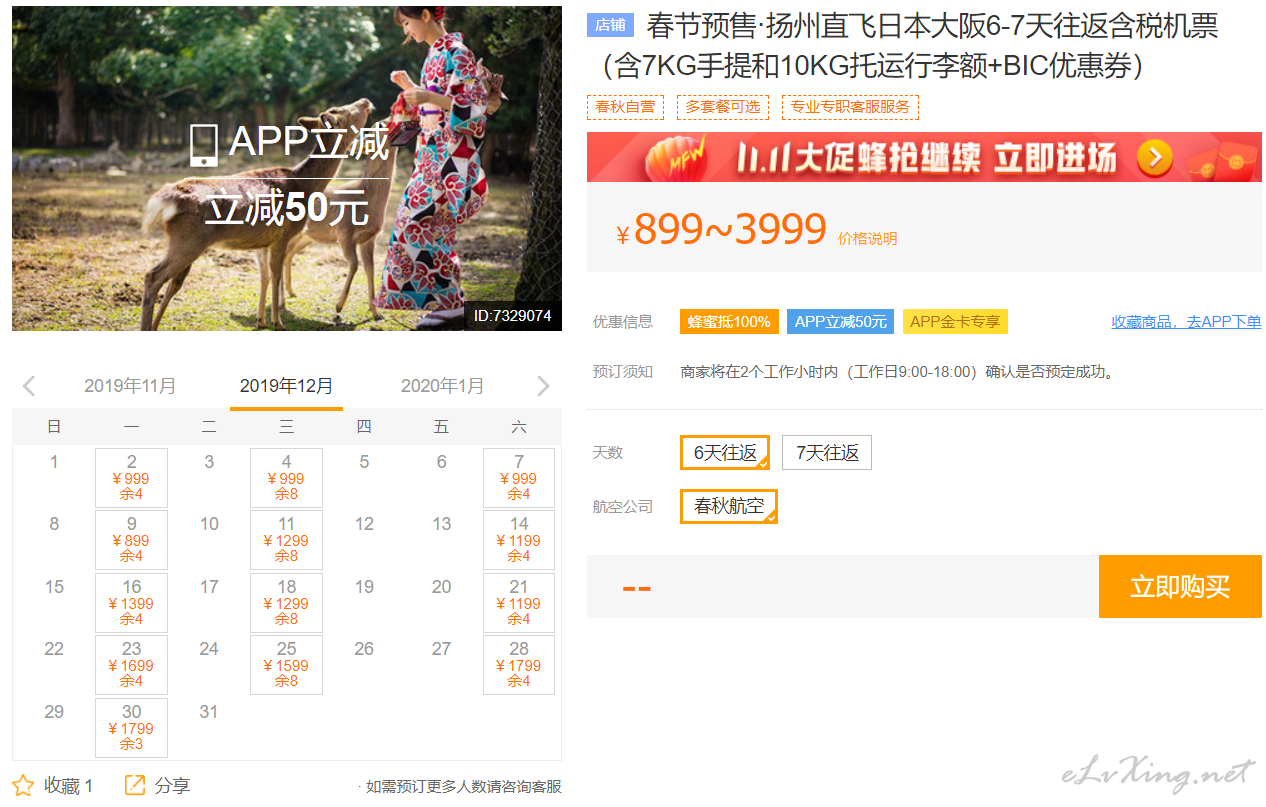Click phone icon on APP立减 overlay

[203, 145]
